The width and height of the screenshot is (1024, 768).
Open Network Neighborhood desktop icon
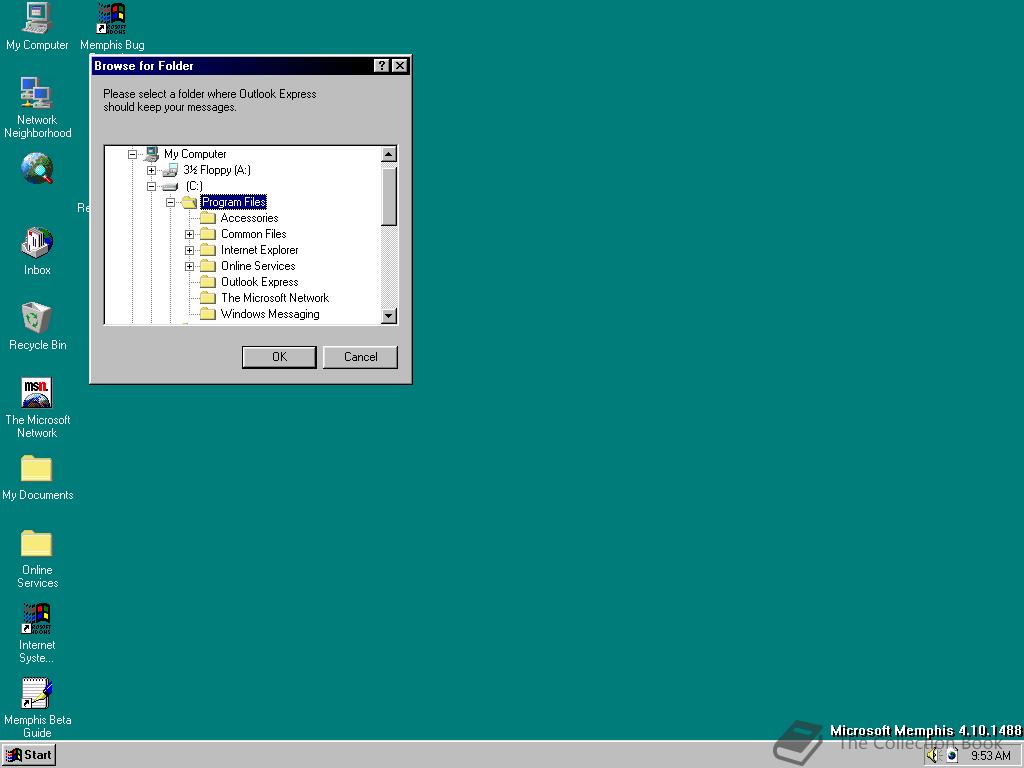click(37, 107)
